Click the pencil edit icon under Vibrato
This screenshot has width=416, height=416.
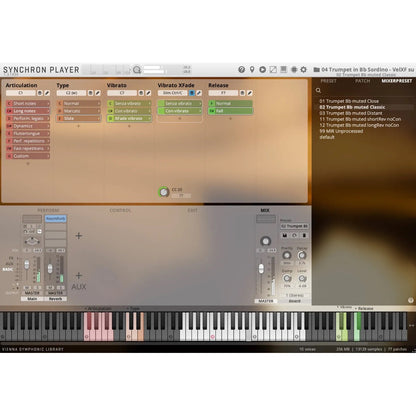[x=148, y=93]
